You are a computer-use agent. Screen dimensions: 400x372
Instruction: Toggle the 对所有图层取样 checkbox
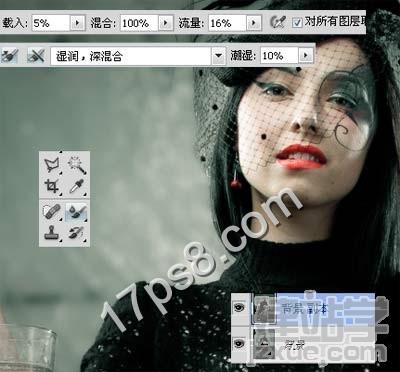click(297, 23)
